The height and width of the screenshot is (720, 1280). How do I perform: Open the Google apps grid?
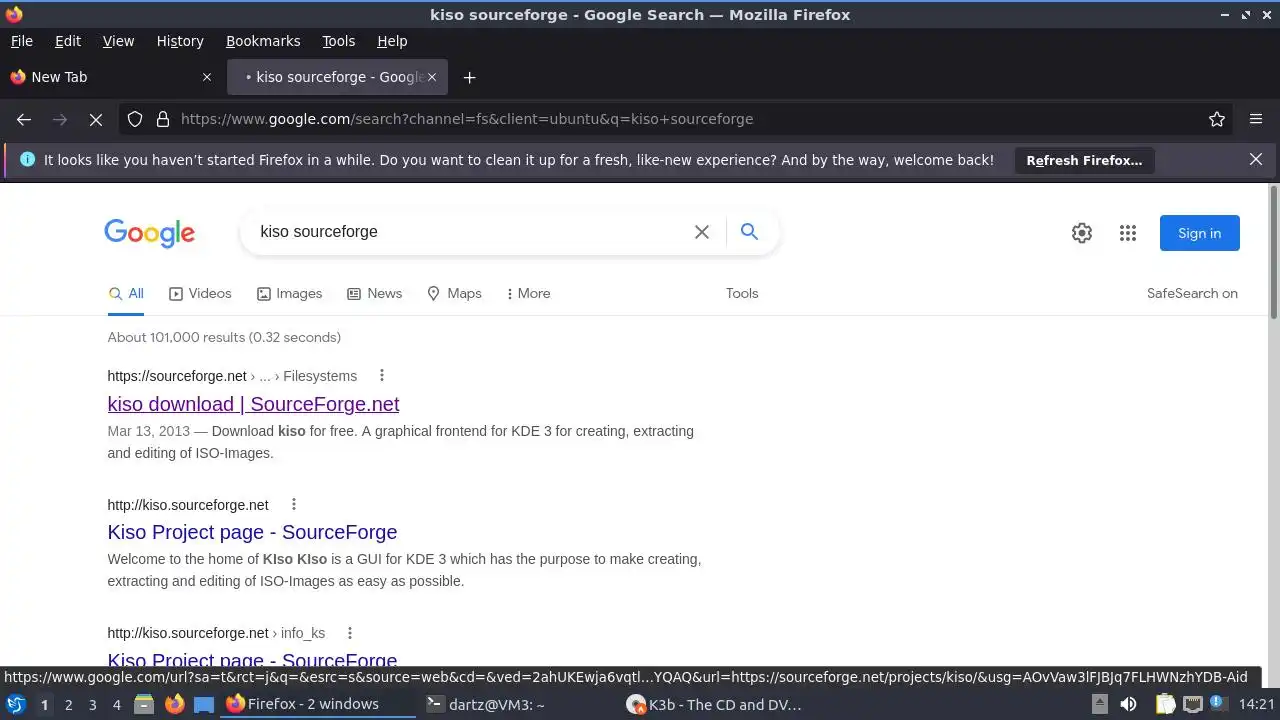[1128, 233]
